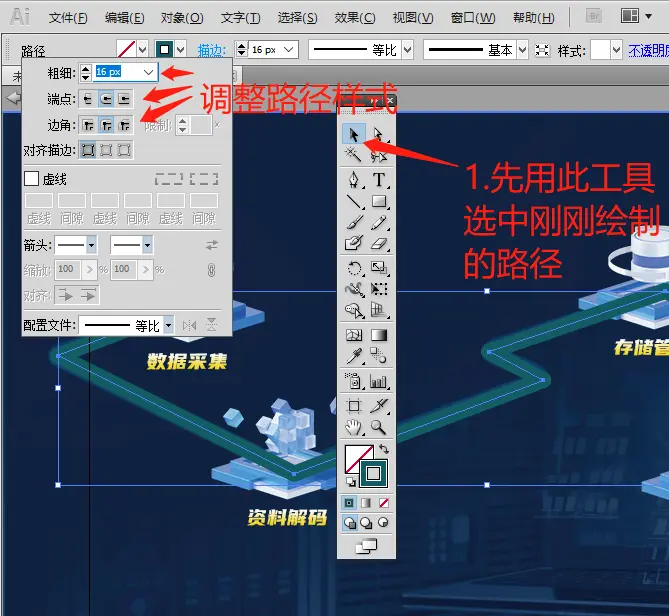Increase control bar stroke weight with stepper

pos(242,46)
